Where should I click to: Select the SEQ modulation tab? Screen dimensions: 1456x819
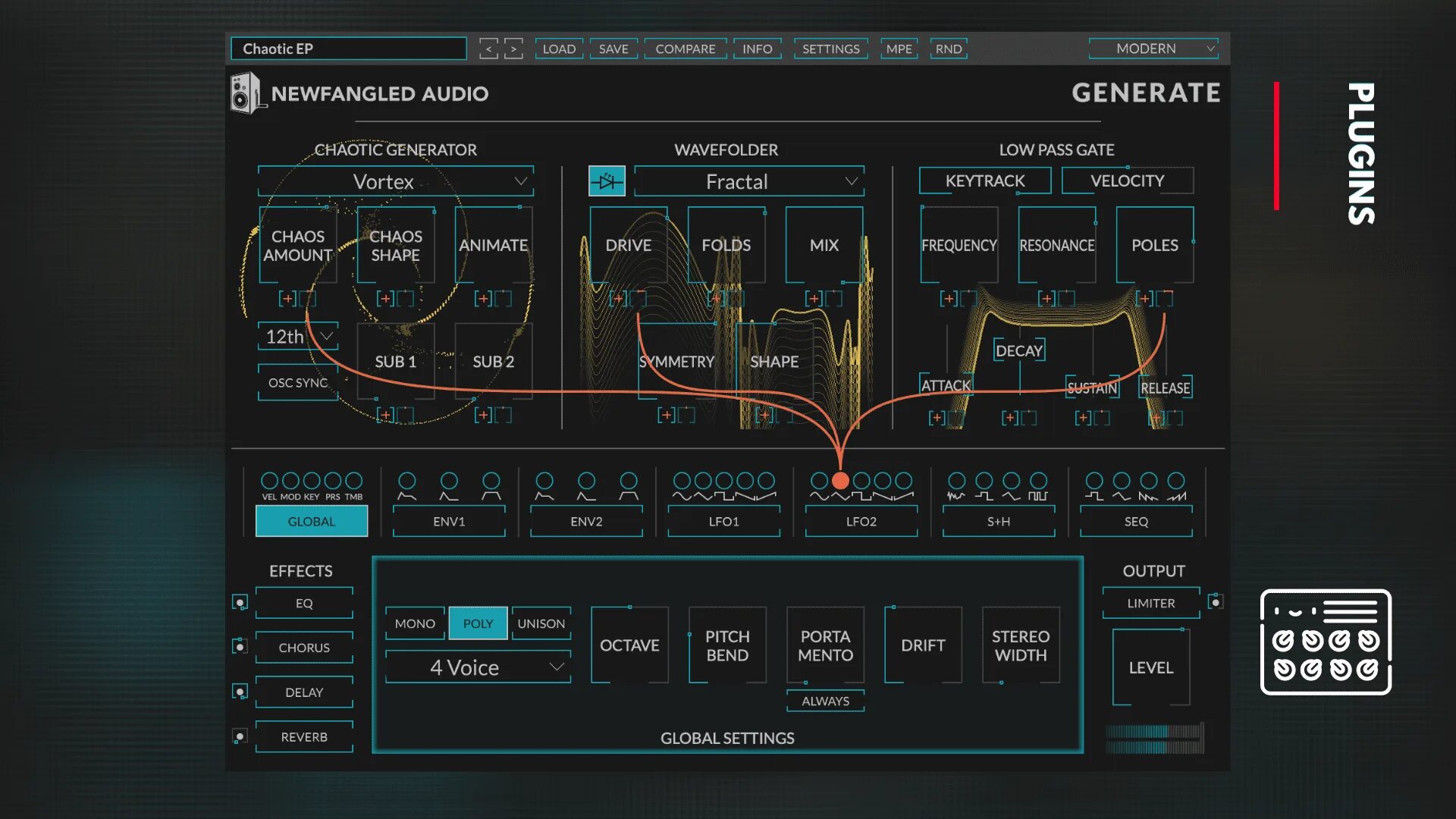(x=1136, y=522)
